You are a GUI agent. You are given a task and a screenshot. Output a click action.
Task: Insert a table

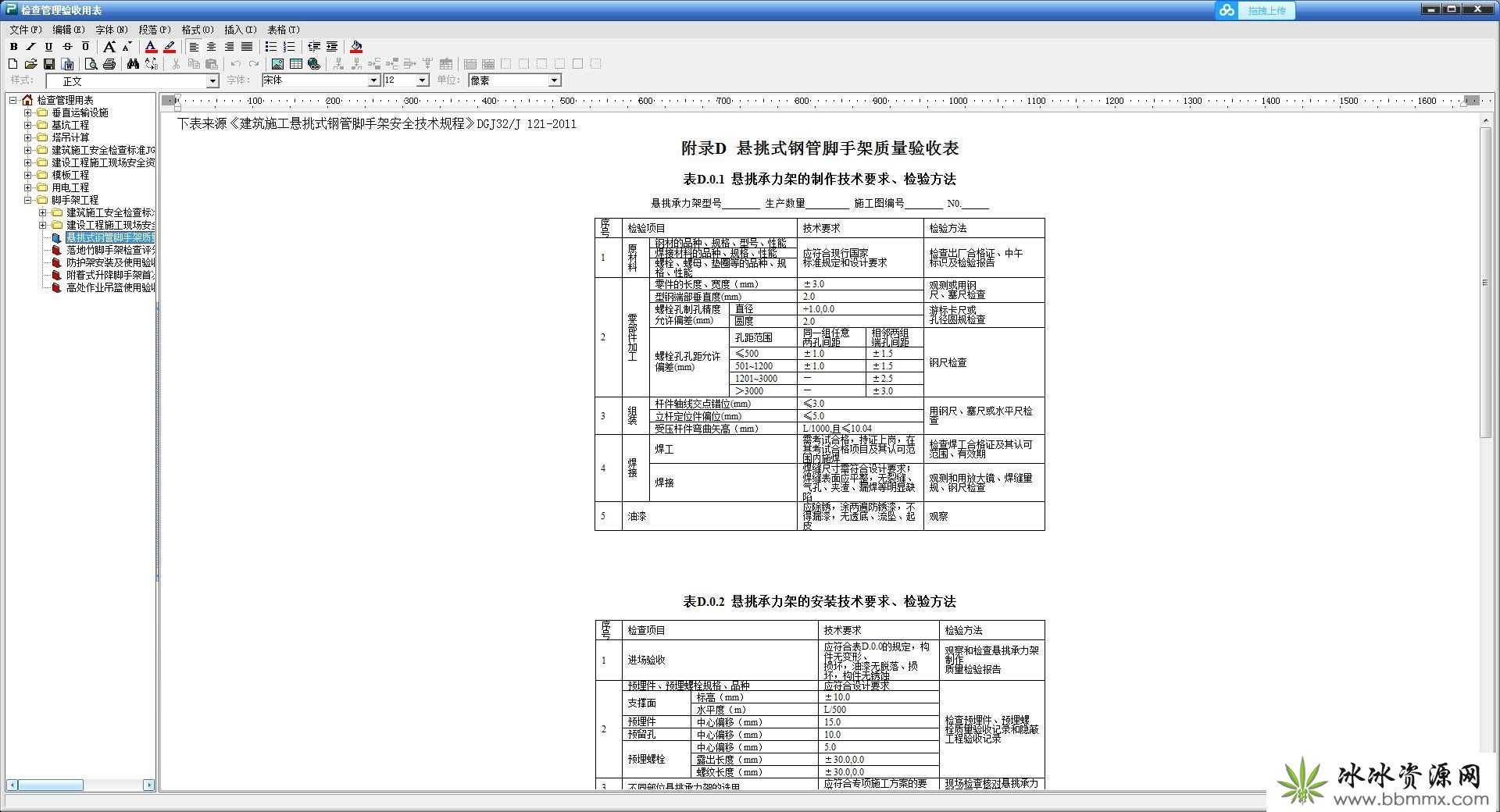296,64
